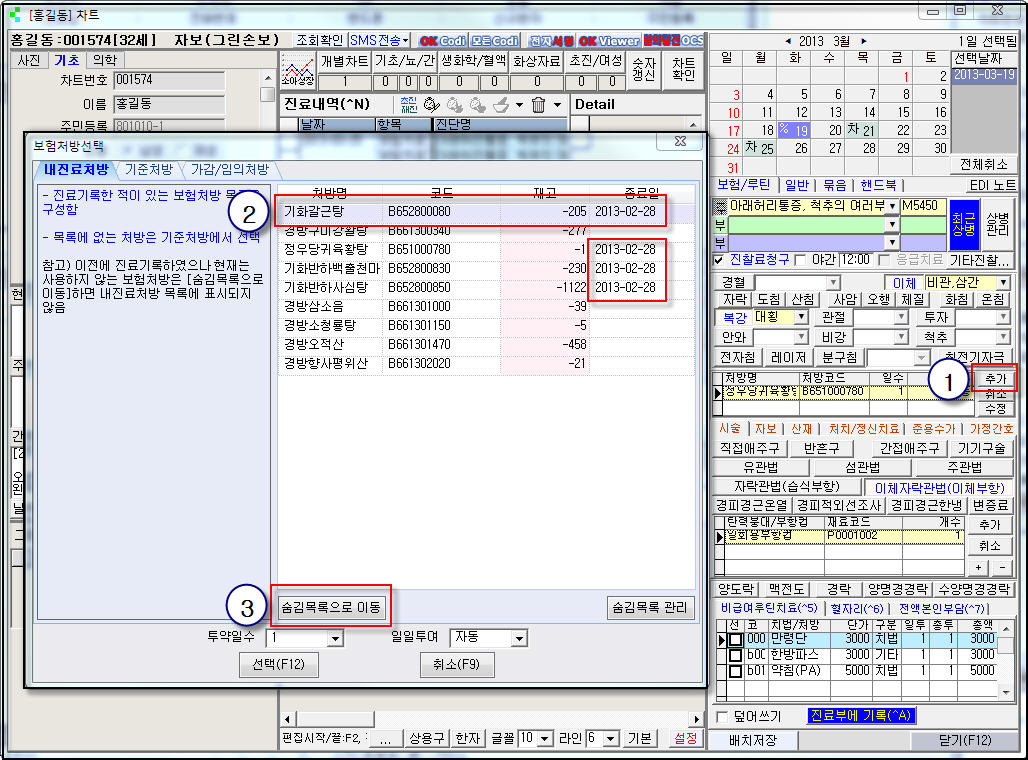The image size is (1028, 760).
Task: Click the trash can delete icon
Action: 538,104
